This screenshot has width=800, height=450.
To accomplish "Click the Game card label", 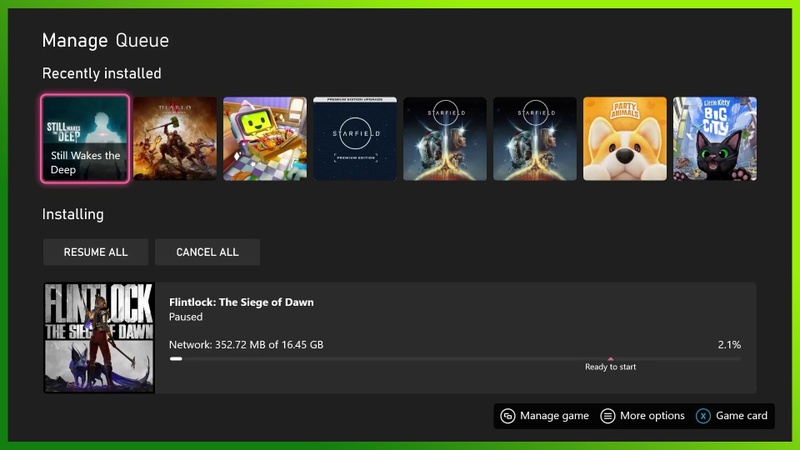I will (741, 416).
